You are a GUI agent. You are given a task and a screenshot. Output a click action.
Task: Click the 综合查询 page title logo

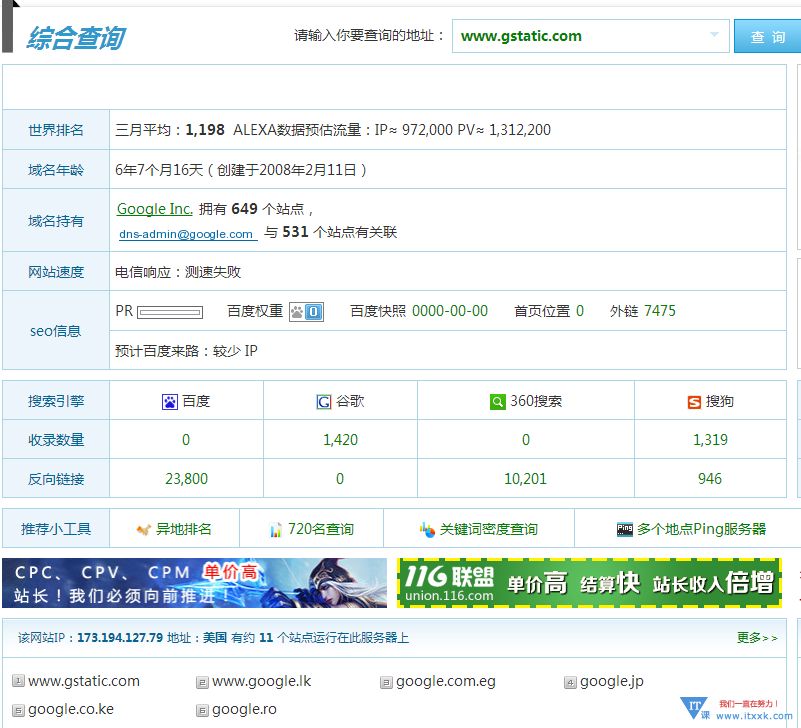click(76, 38)
